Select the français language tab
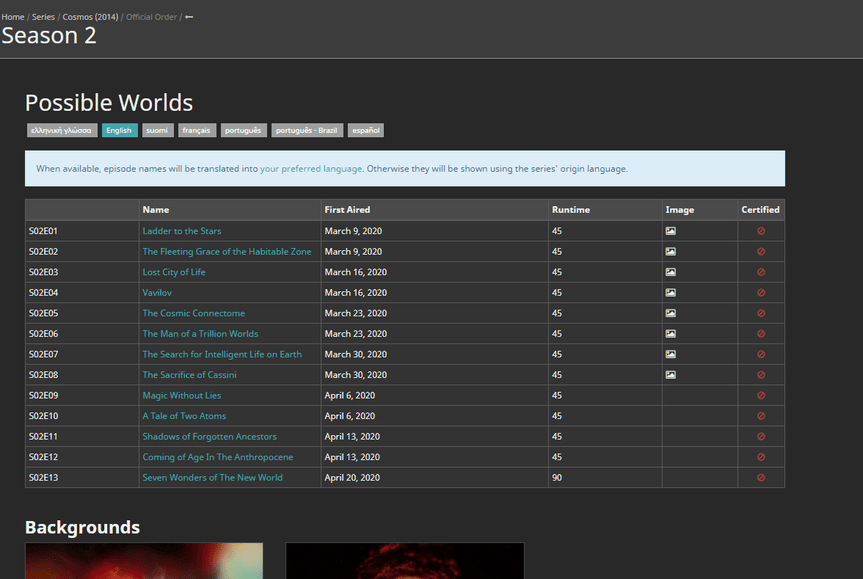This screenshot has width=863, height=579. (196, 130)
